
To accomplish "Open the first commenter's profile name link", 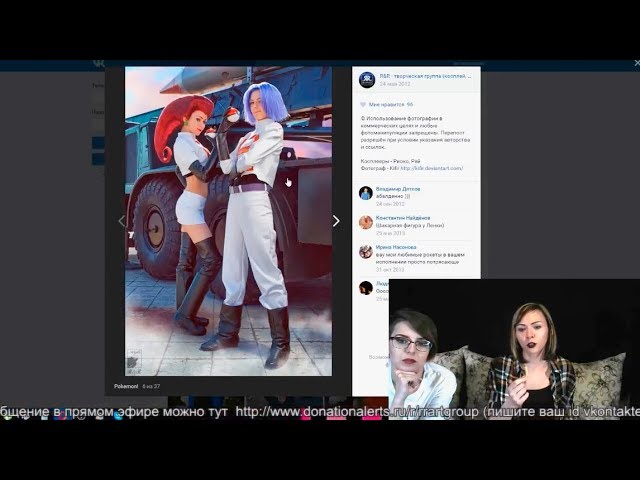I will coord(398,189).
